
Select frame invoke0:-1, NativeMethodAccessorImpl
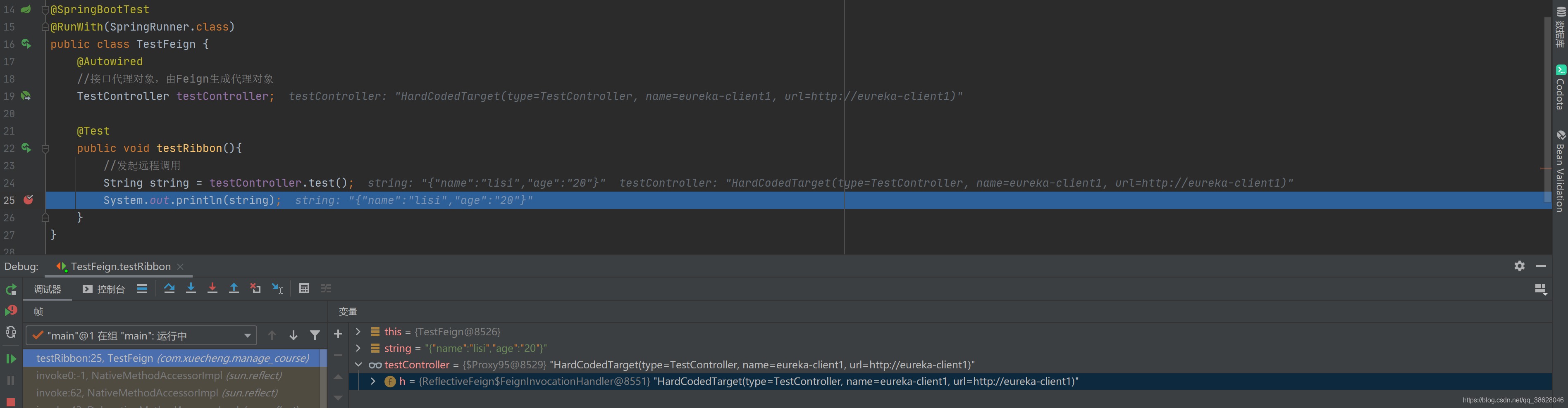pos(172,376)
